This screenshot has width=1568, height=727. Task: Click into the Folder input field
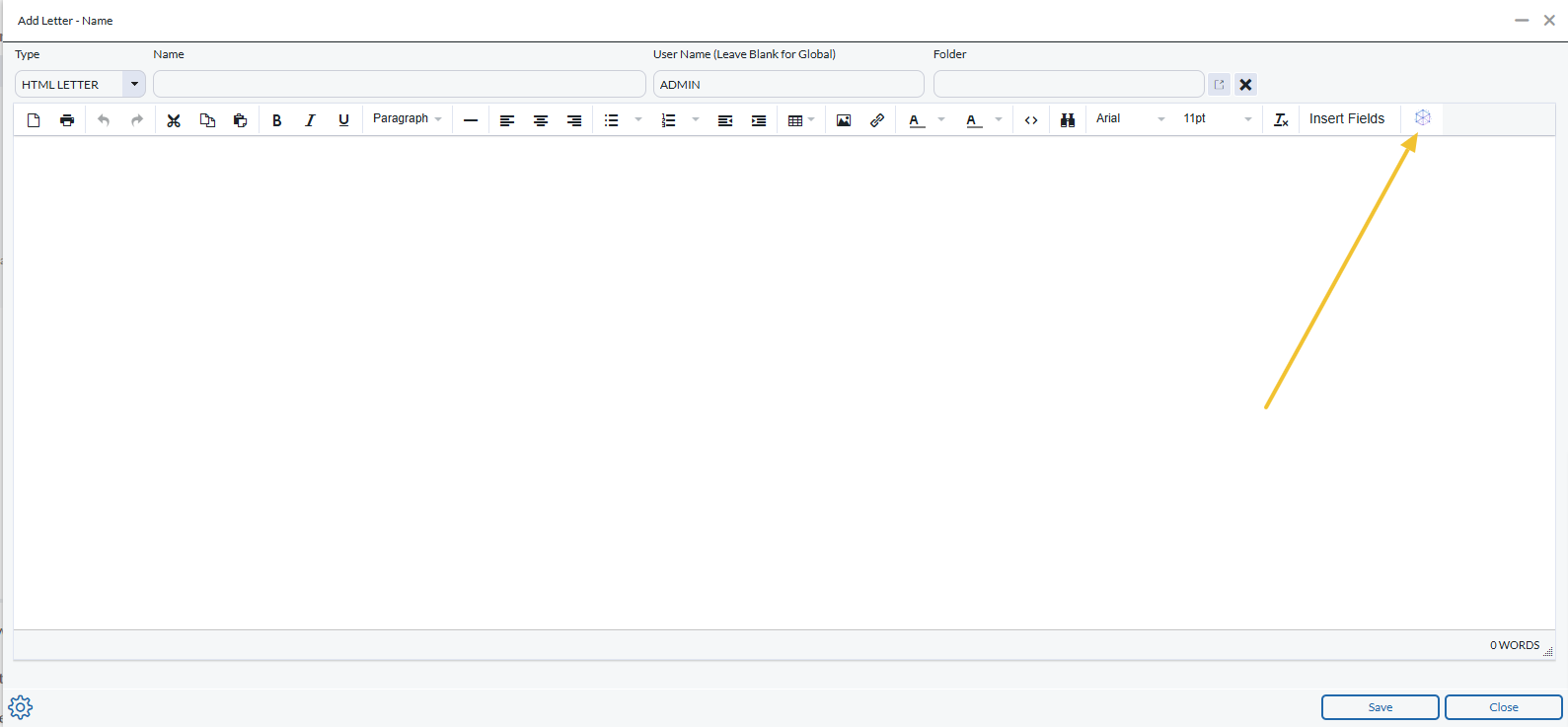(1069, 85)
